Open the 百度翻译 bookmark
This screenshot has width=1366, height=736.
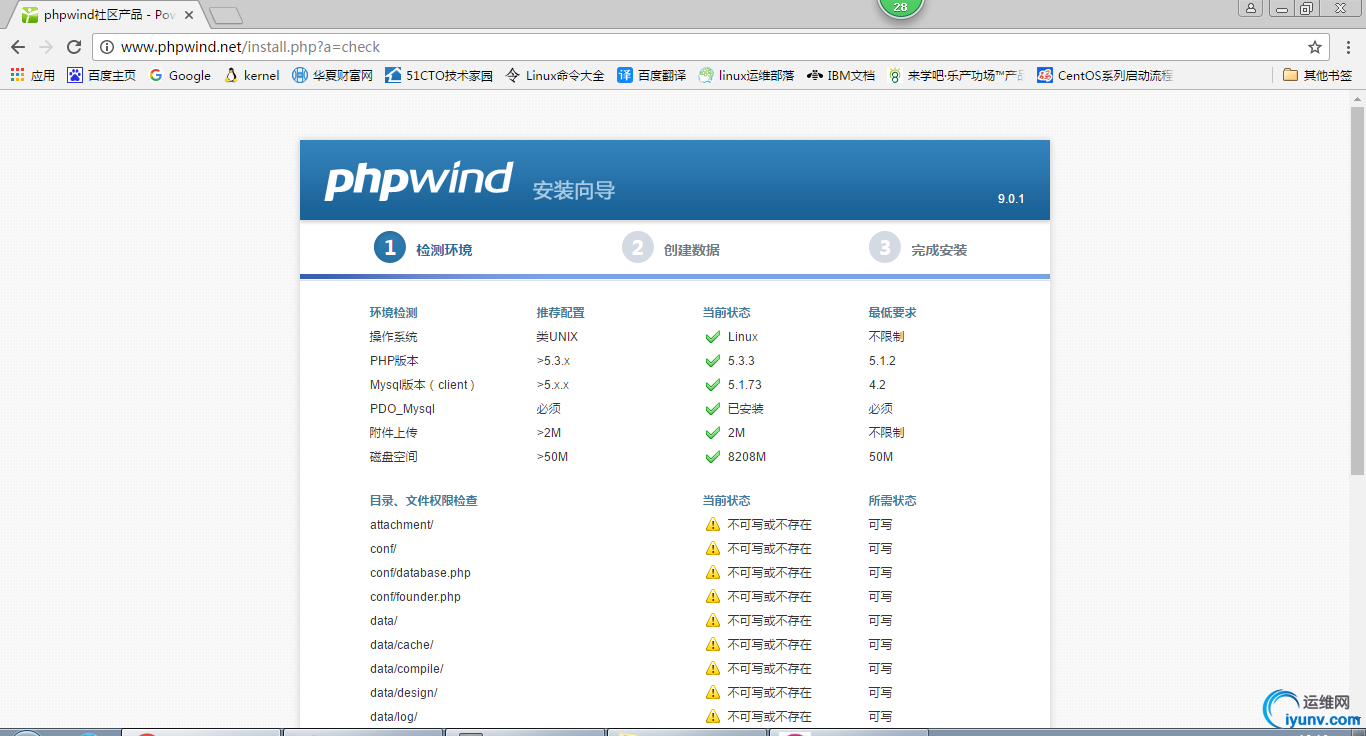coord(652,75)
